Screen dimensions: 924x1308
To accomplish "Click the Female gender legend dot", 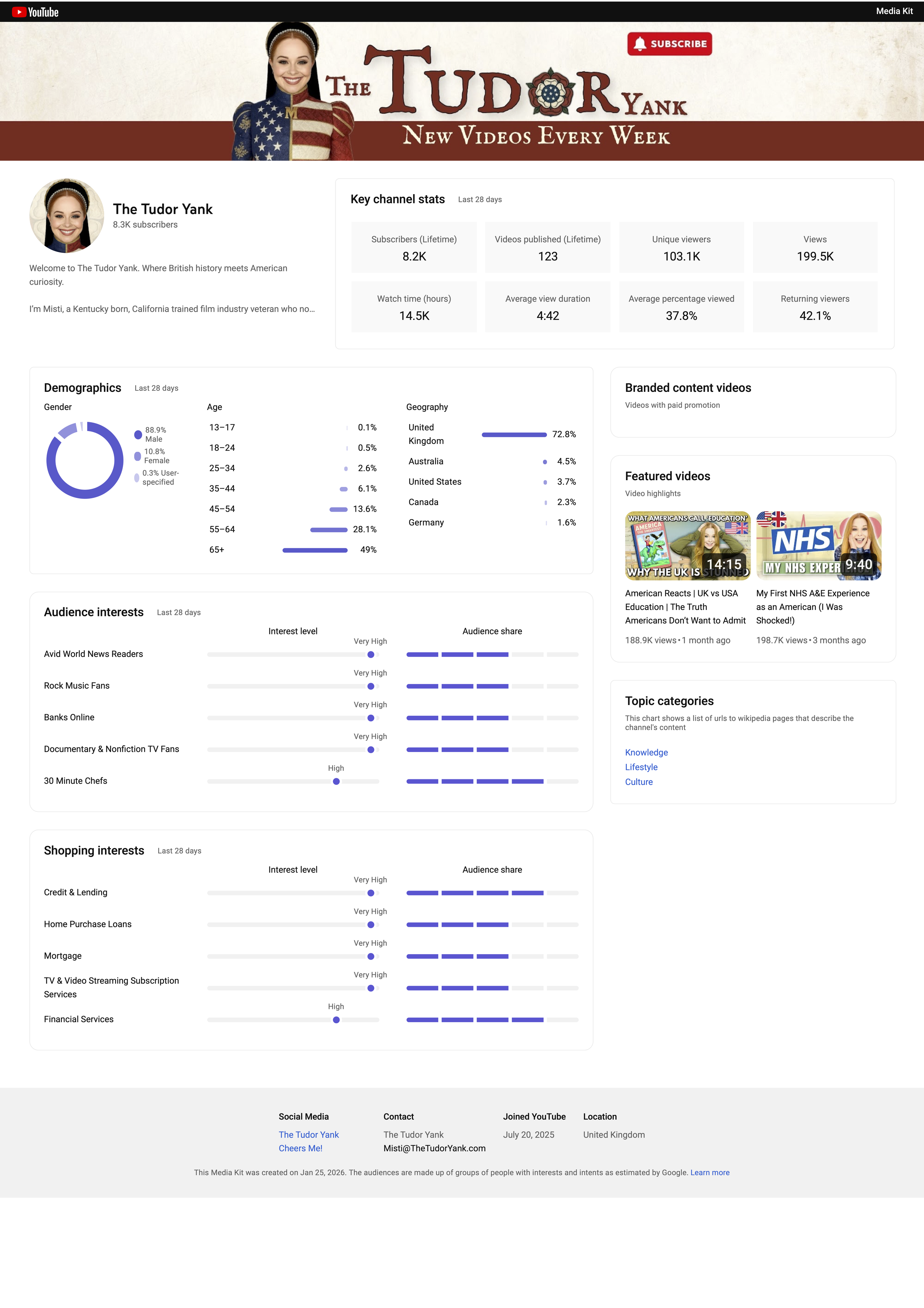I will point(137,456).
